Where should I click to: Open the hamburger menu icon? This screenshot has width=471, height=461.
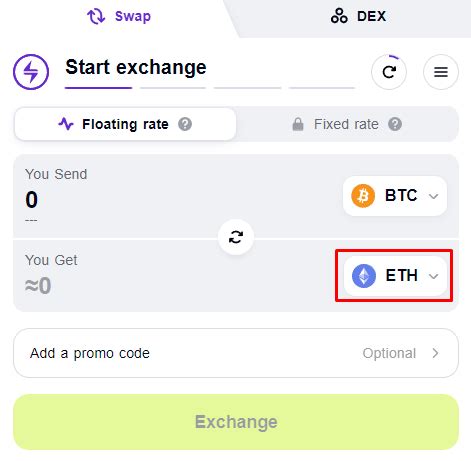pyautogui.click(x=441, y=72)
